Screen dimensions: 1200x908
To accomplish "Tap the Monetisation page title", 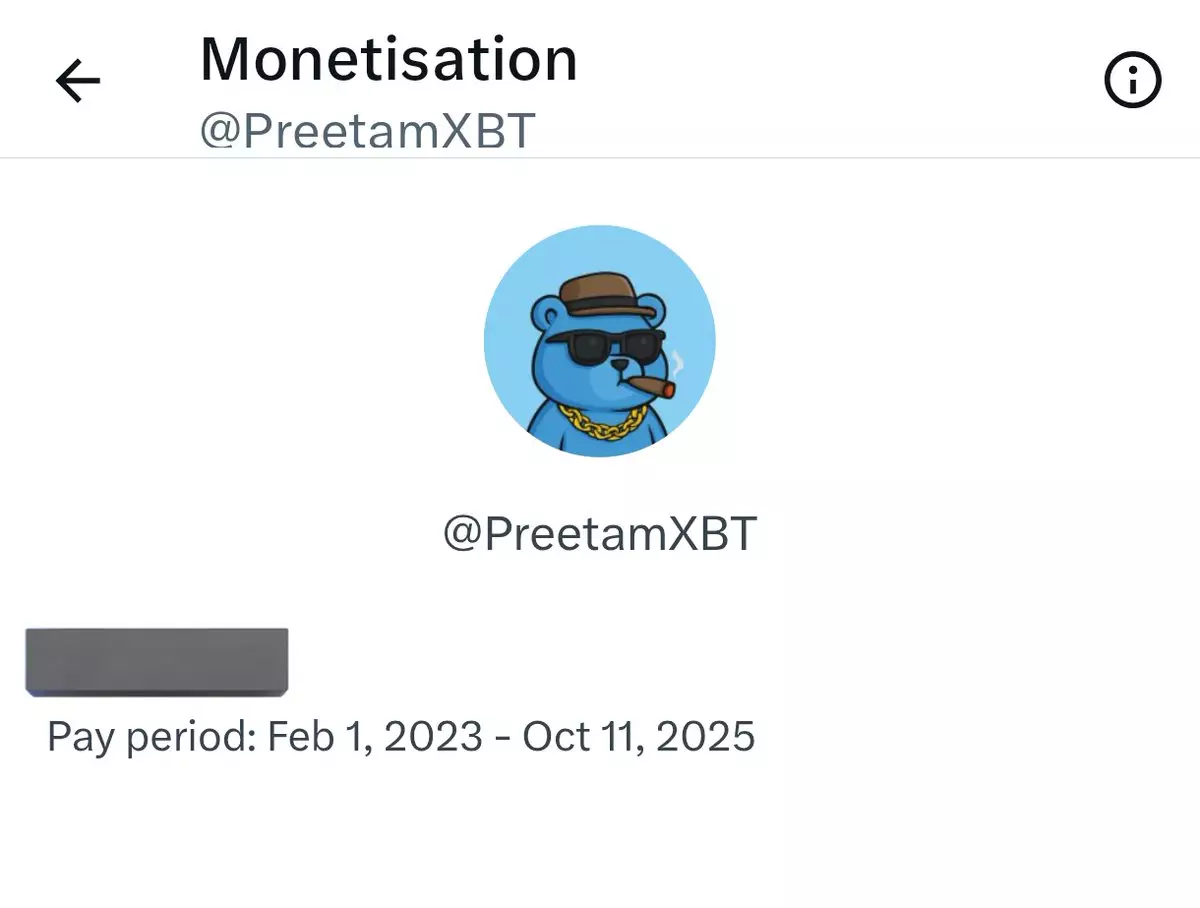I will pos(388,58).
